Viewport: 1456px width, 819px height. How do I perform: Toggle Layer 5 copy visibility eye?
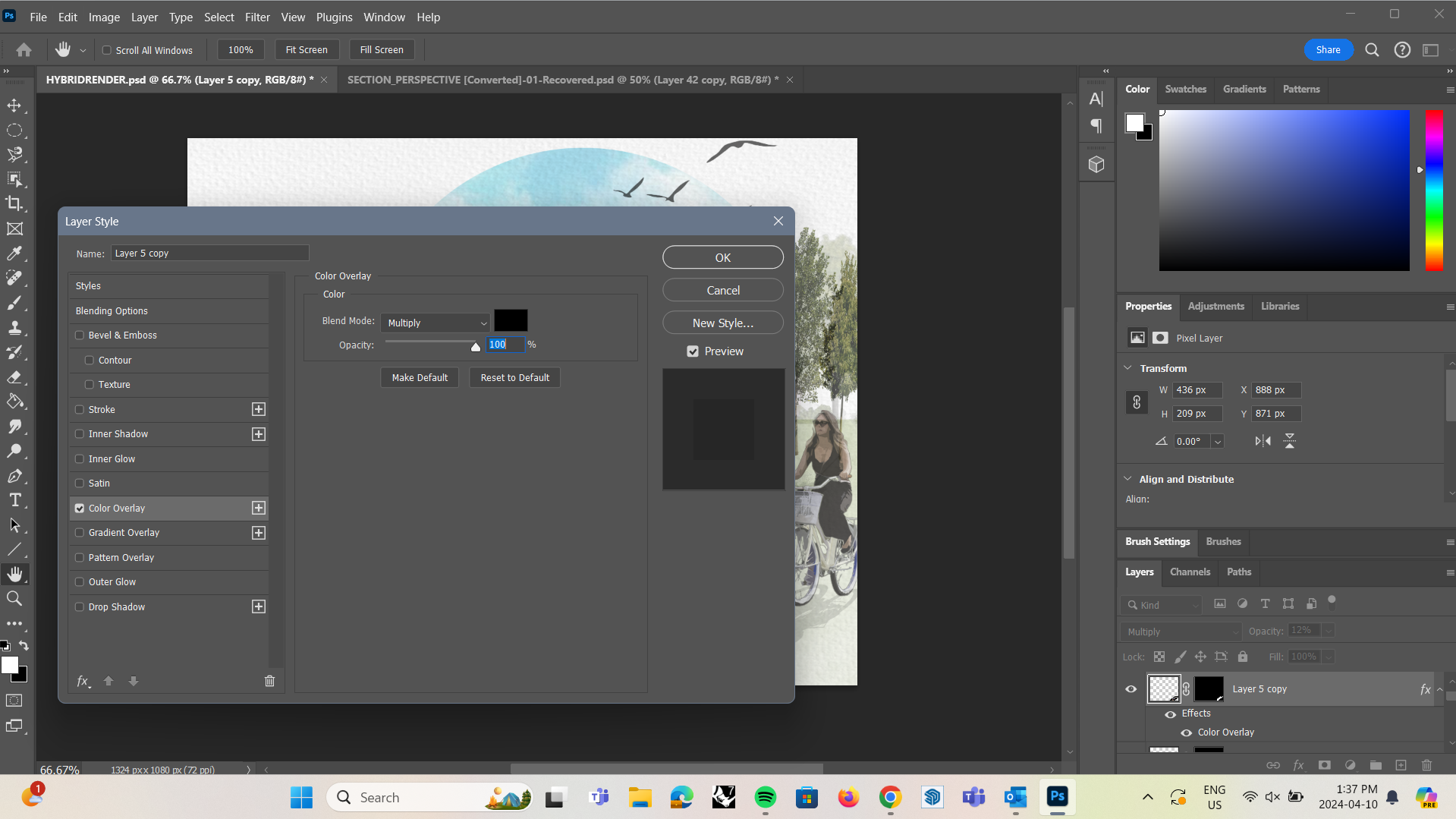pos(1131,688)
